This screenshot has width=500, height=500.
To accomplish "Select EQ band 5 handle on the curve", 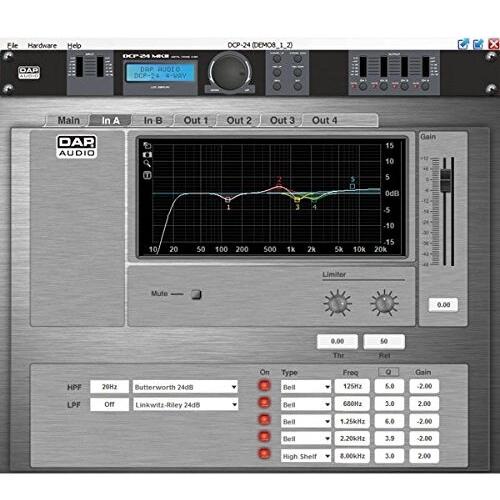I will click(352, 186).
